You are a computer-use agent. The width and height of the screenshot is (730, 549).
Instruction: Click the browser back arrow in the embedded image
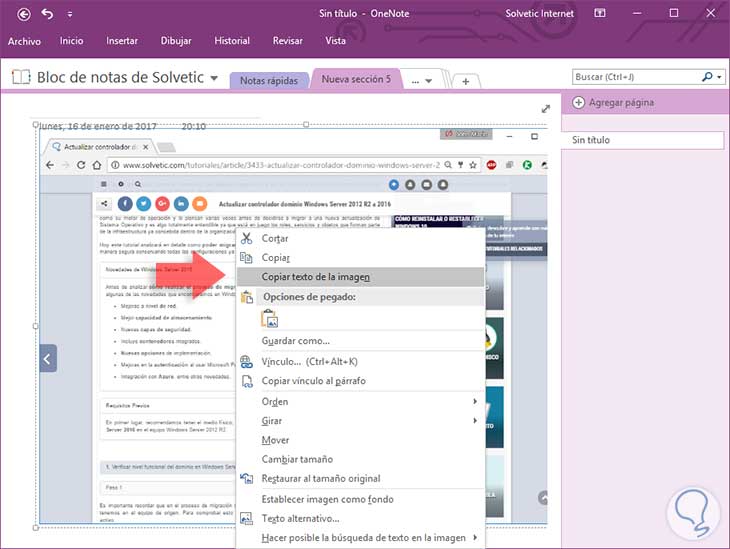pyautogui.click(x=50, y=165)
